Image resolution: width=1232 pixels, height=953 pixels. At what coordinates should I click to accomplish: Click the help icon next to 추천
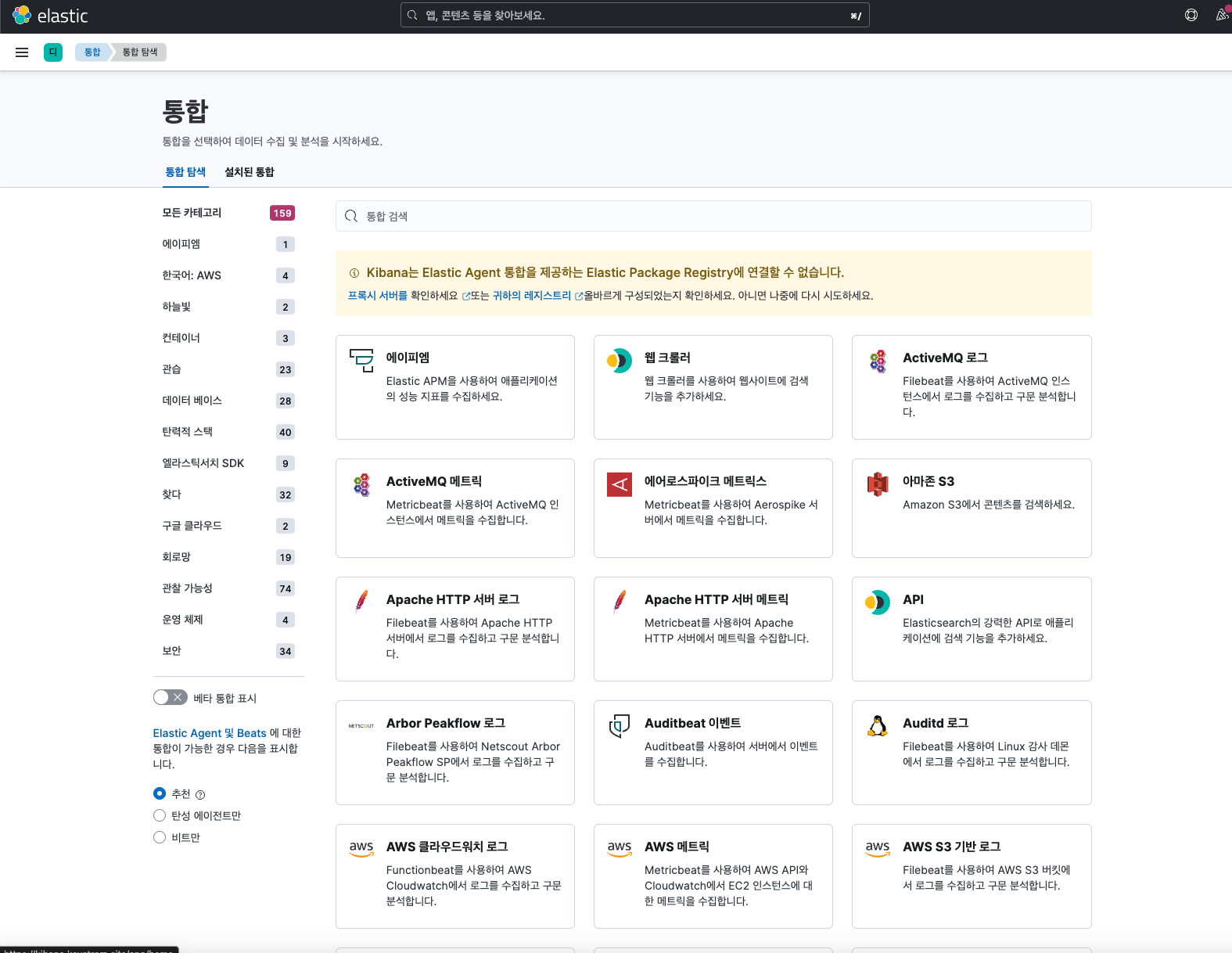[200, 795]
